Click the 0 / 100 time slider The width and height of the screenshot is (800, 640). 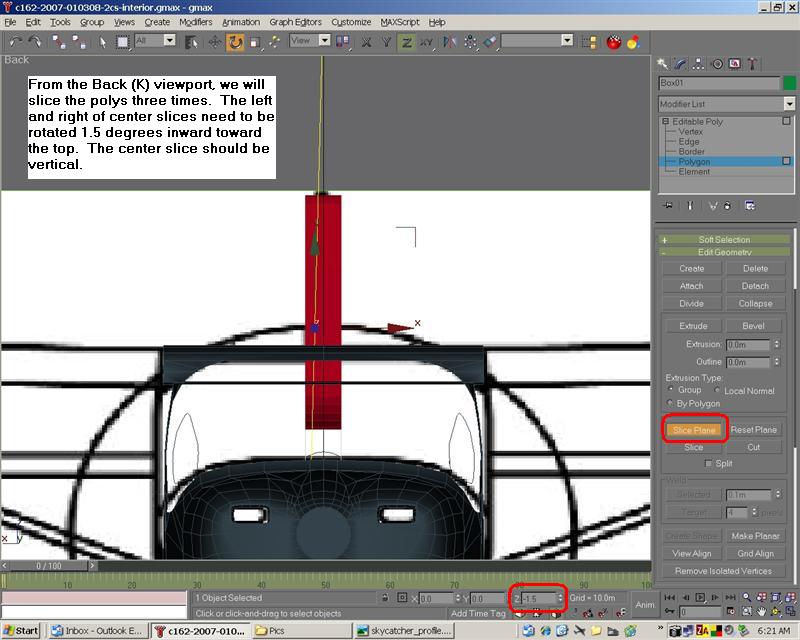tap(49, 565)
